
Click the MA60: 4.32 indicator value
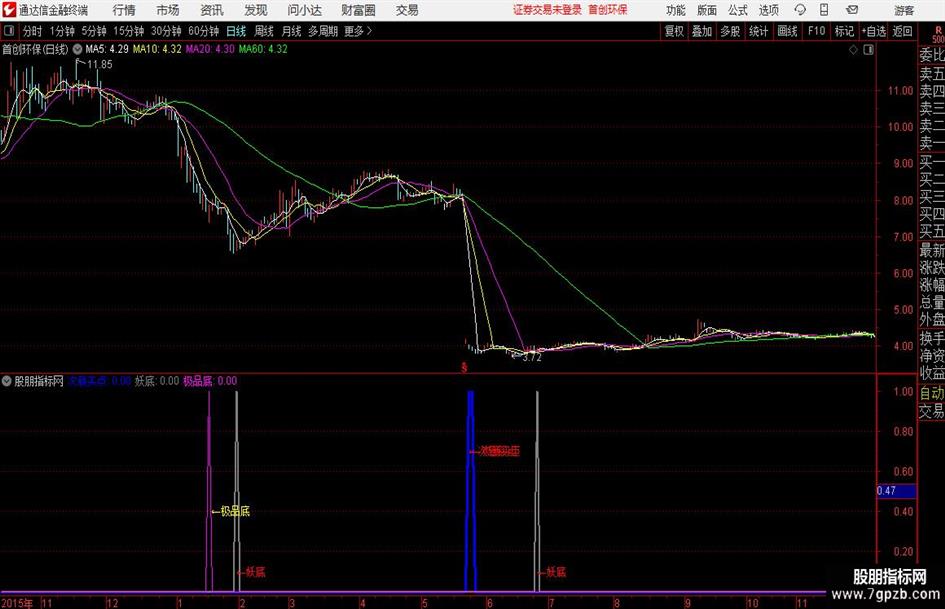[263, 49]
